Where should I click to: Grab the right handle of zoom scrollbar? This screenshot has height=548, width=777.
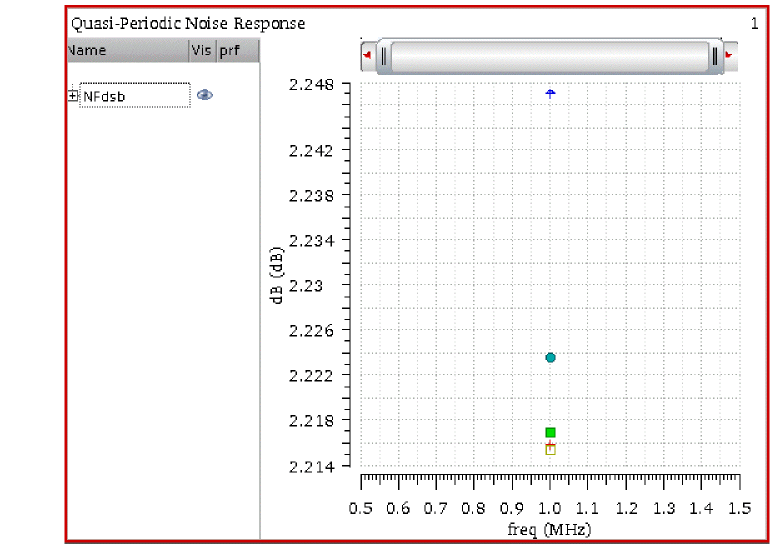click(715, 56)
